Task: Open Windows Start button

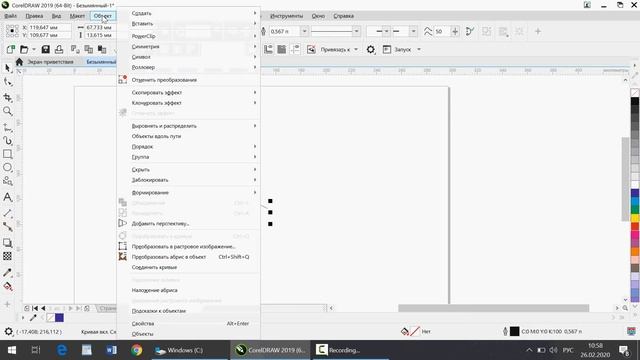Action: pyautogui.click(x=11, y=350)
